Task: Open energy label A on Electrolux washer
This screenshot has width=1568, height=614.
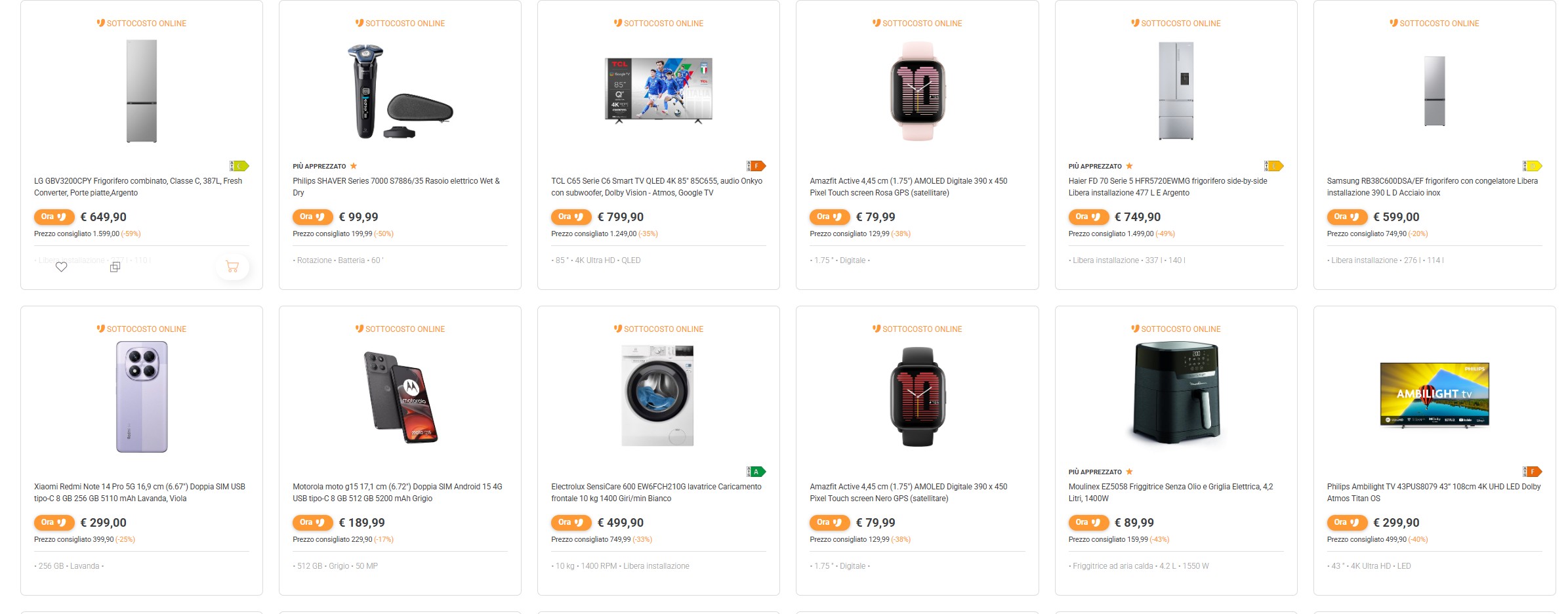Action: coord(756,472)
